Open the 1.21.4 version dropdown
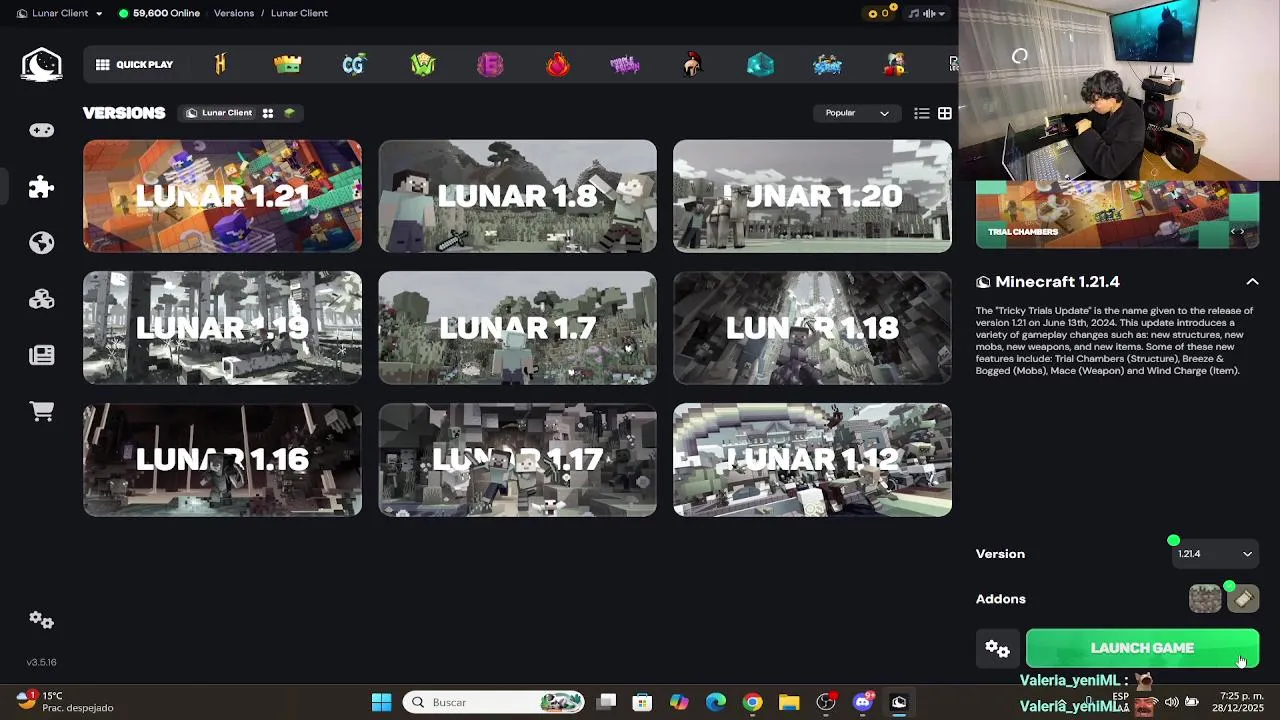Screen dimensions: 1280x720 click(1214, 554)
